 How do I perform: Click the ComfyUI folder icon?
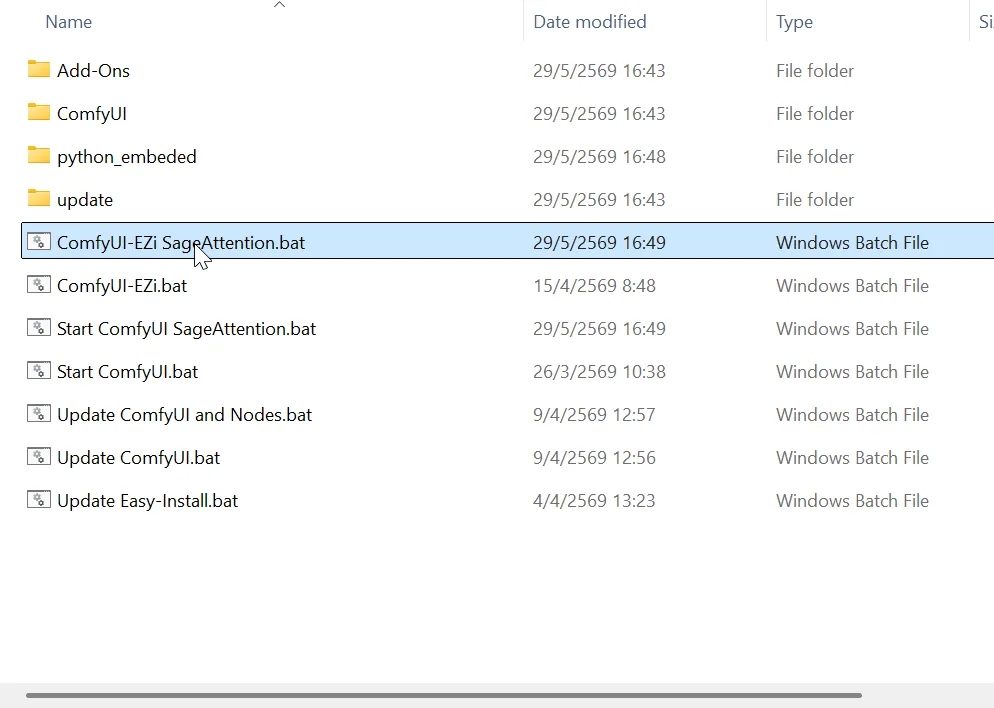pyautogui.click(x=39, y=112)
